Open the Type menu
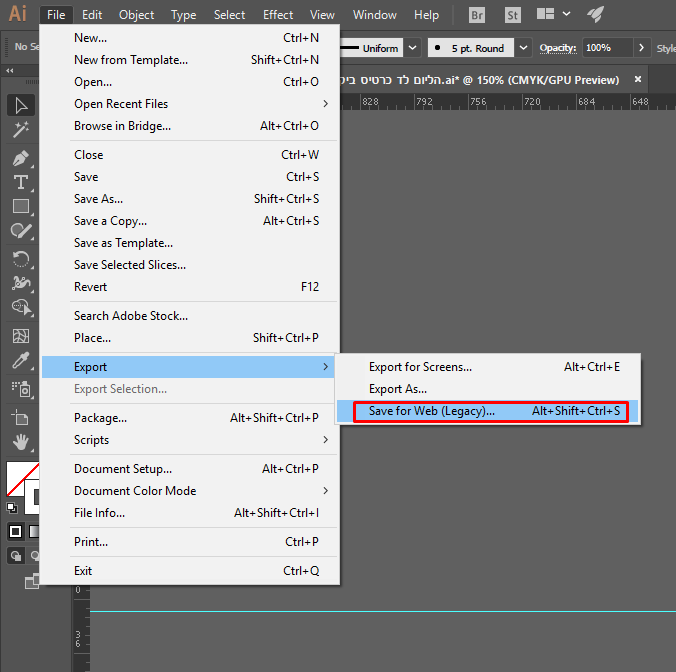The width and height of the screenshot is (676, 672). click(184, 15)
